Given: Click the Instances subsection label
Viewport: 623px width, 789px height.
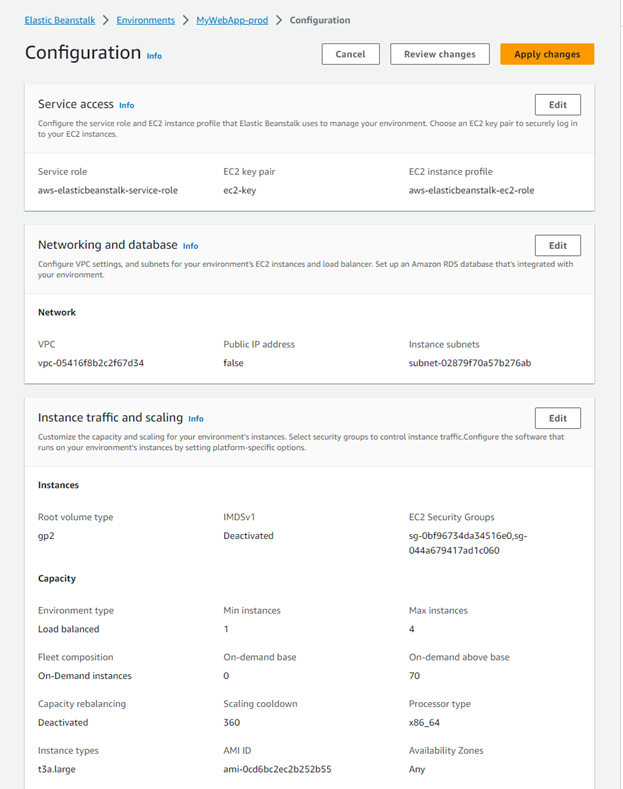Looking at the screenshot, I should pos(58,485).
